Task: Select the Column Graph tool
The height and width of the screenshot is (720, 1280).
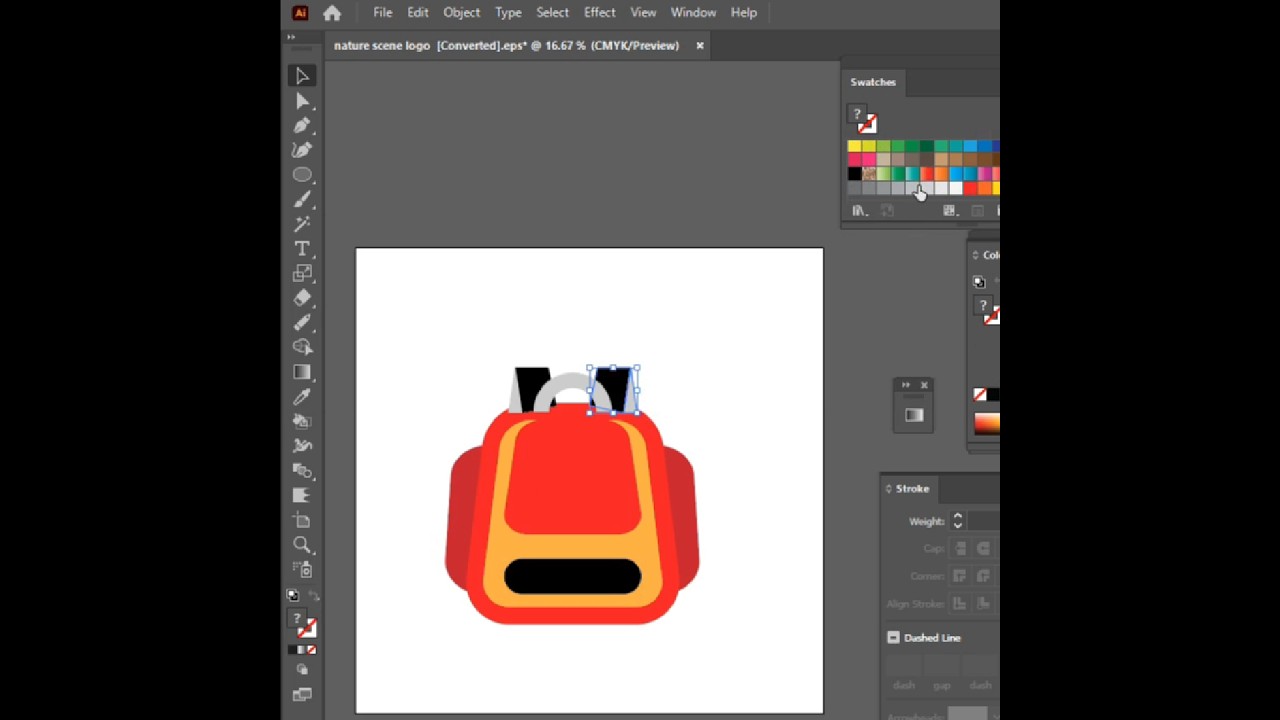Action: coord(302,495)
